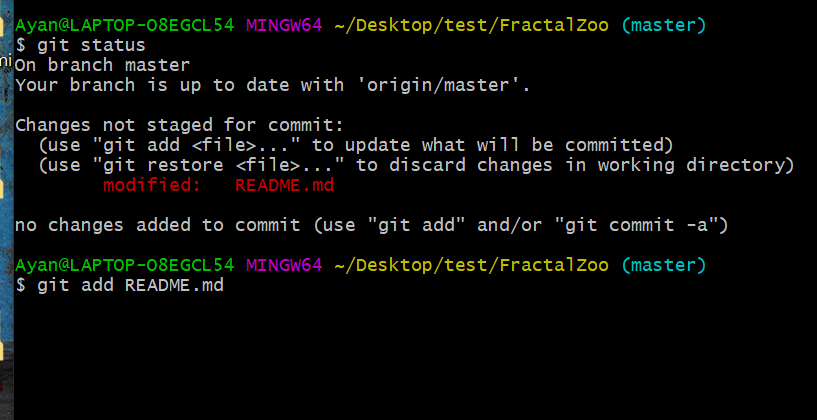Click the first purple MINGW64 label
817x420 pixels.
(284, 25)
